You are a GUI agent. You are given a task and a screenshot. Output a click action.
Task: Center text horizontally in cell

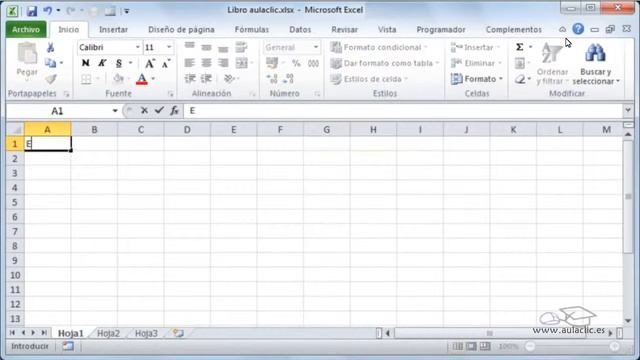click(x=207, y=63)
